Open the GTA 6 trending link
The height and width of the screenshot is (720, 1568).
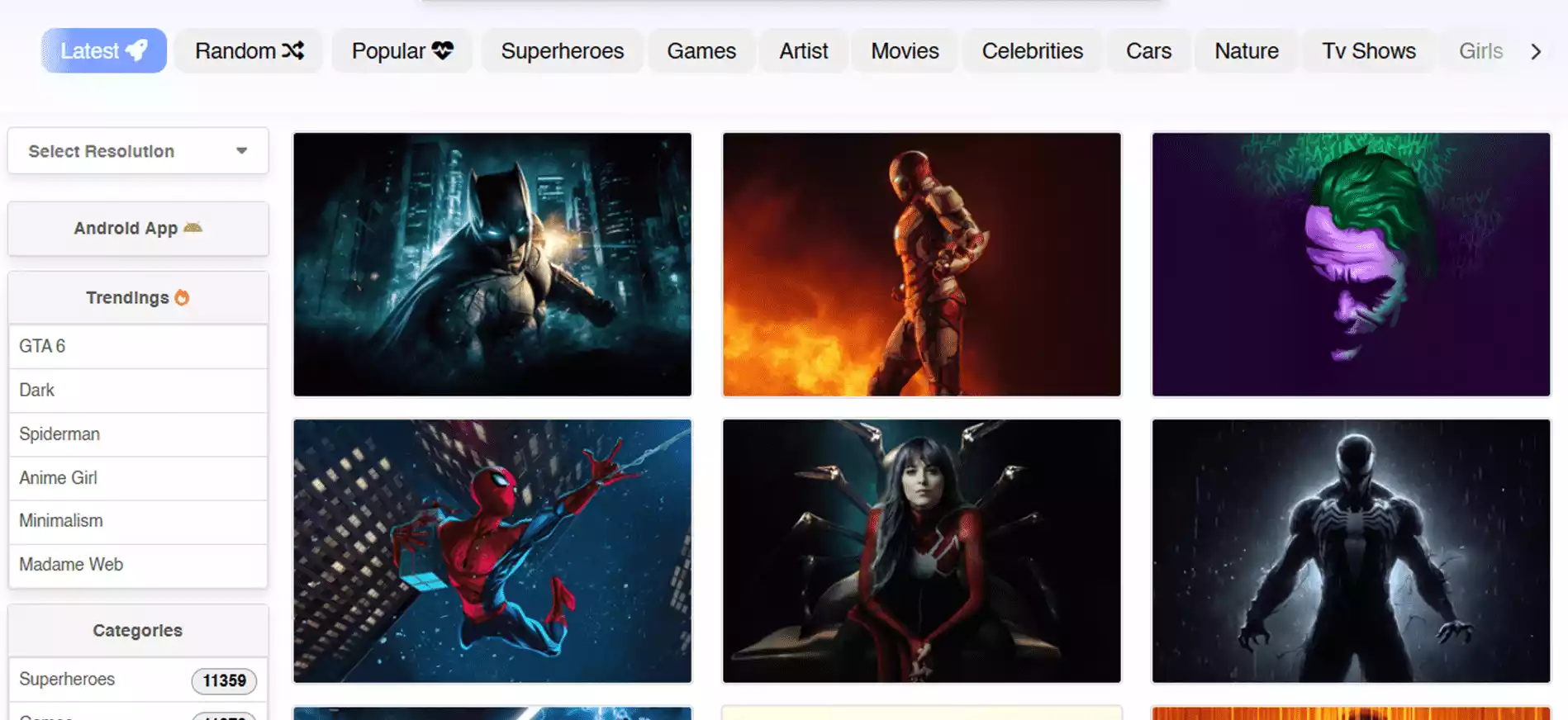[42, 346]
